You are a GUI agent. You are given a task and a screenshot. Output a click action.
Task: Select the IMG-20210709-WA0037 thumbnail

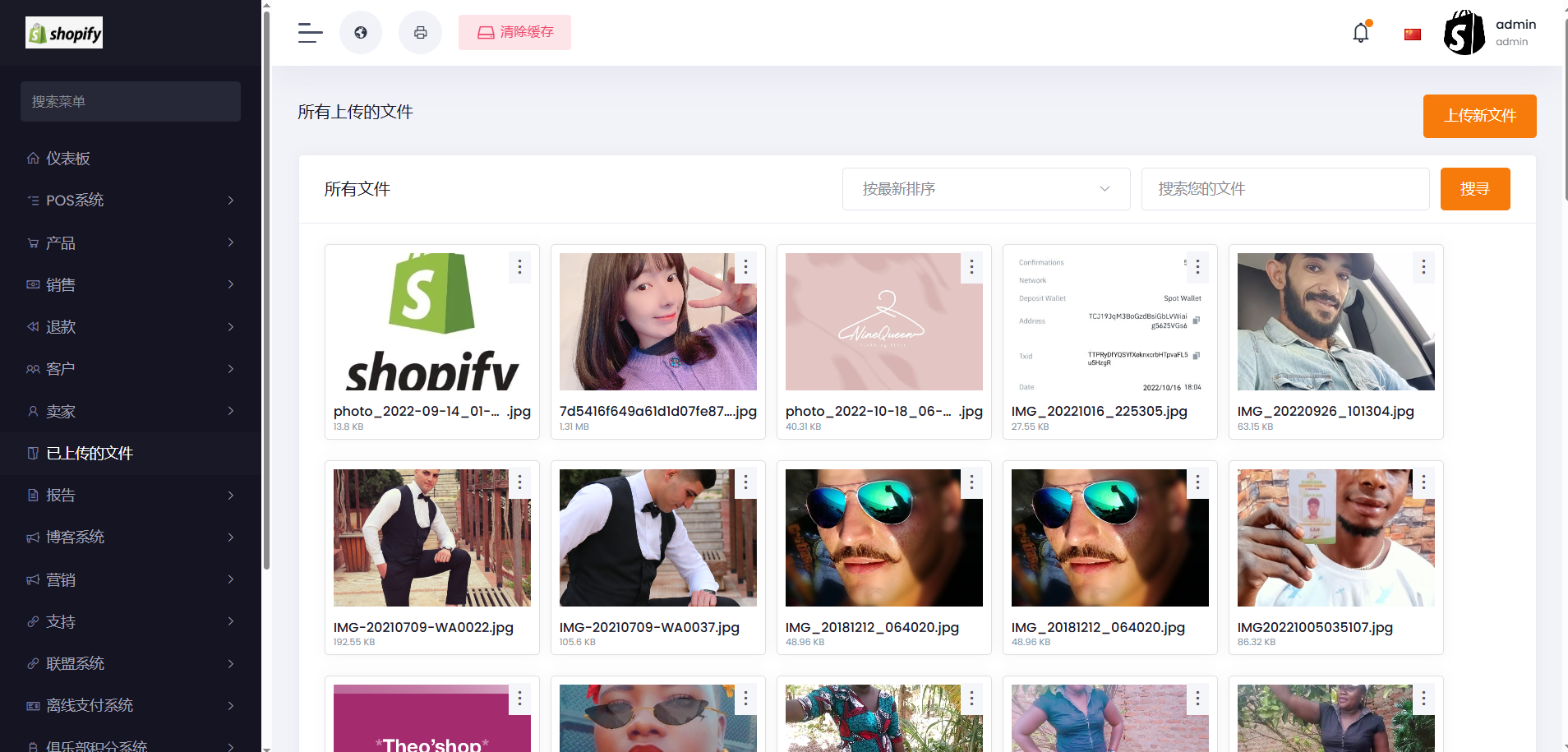(x=658, y=537)
